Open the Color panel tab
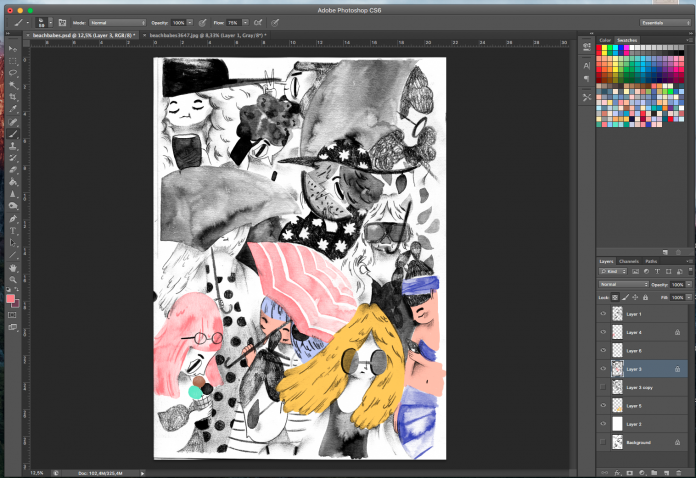Screen dimensions: 696x478 (605, 40)
